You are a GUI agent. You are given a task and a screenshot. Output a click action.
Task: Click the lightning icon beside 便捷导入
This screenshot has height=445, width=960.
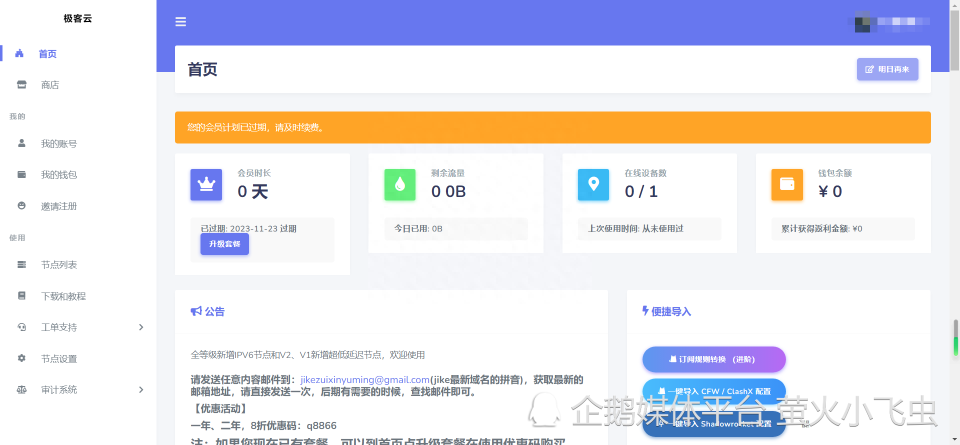click(644, 312)
